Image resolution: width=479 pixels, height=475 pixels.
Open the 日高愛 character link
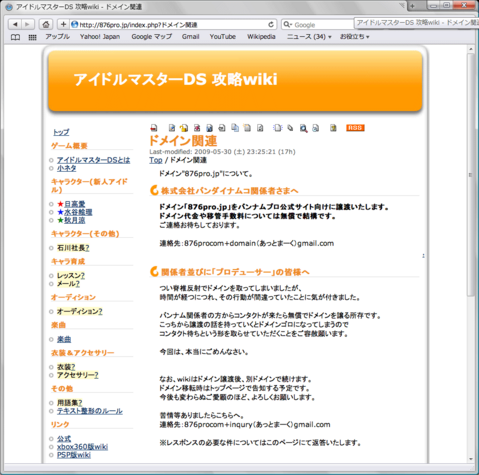point(75,204)
